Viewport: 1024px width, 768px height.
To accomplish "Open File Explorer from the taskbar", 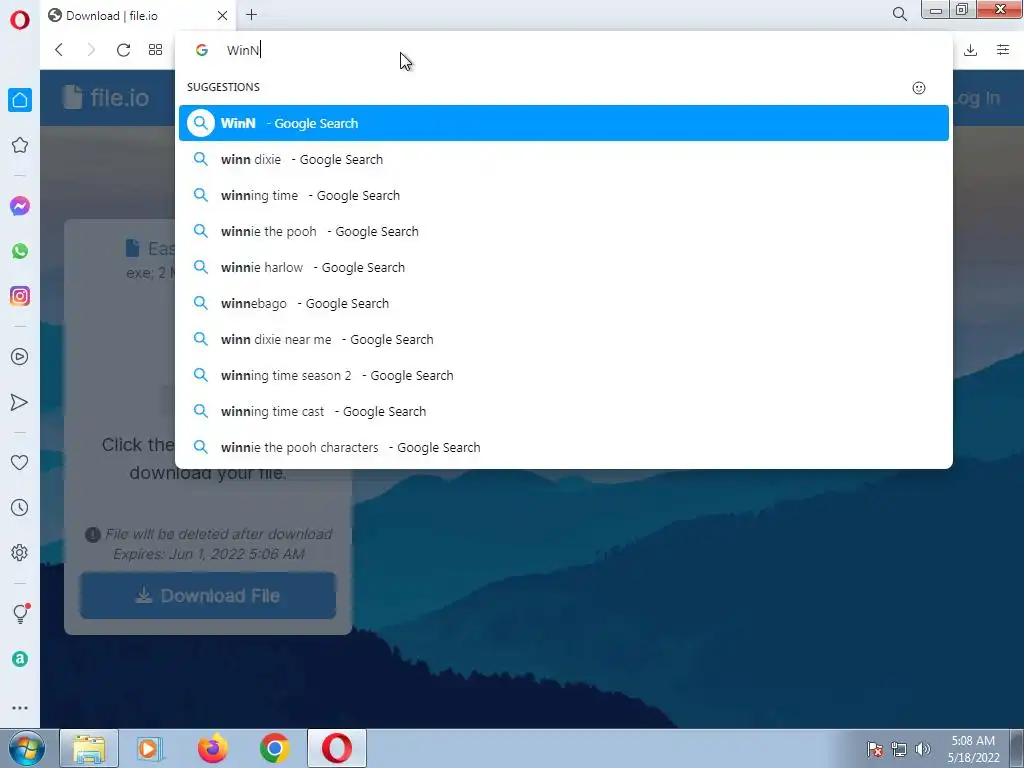I will coord(89,748).
